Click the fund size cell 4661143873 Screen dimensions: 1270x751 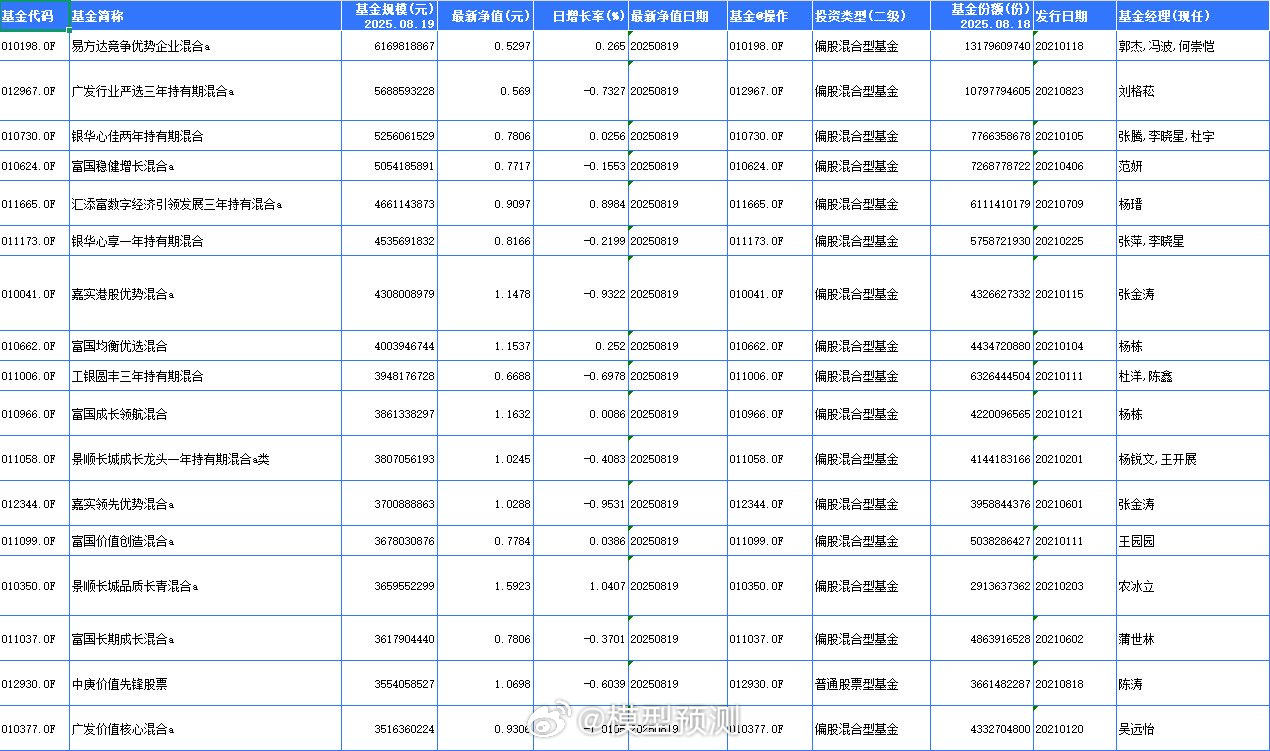click(391, 204)
